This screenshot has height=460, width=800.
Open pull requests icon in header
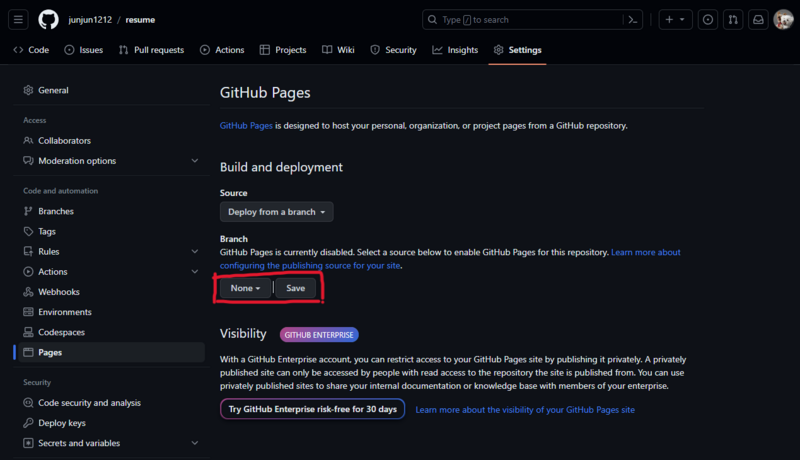[x=733, y=20]
